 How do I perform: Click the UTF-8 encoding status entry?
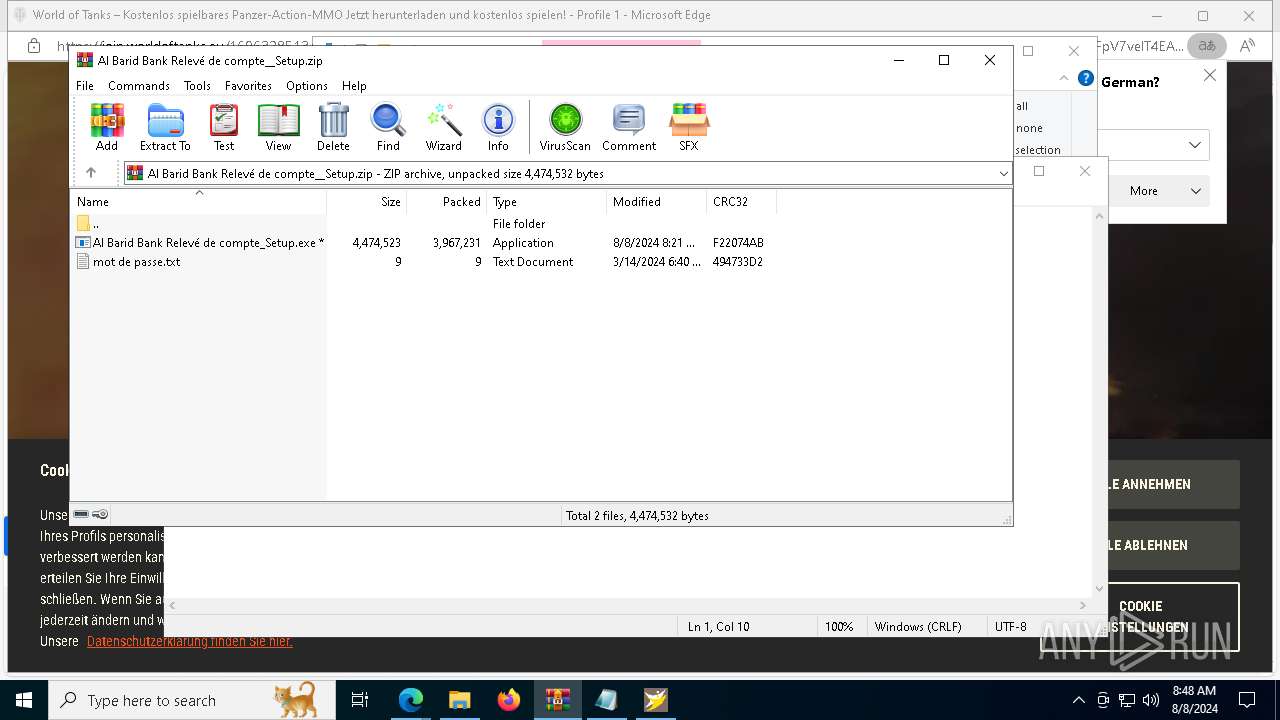pyautogui.click(x=1010, y=627)
